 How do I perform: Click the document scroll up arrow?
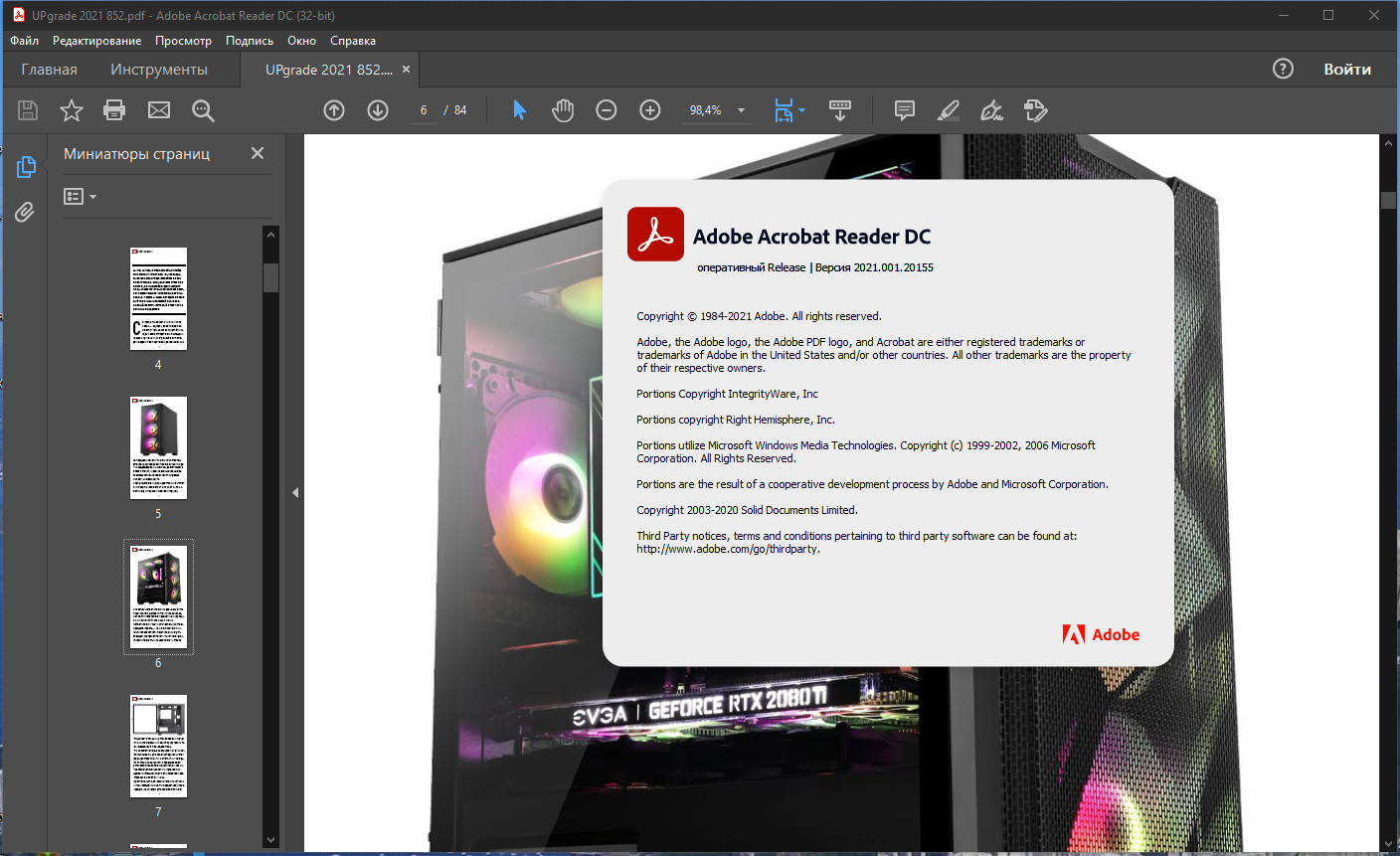pyautogui.click(x=1389, y=144)
